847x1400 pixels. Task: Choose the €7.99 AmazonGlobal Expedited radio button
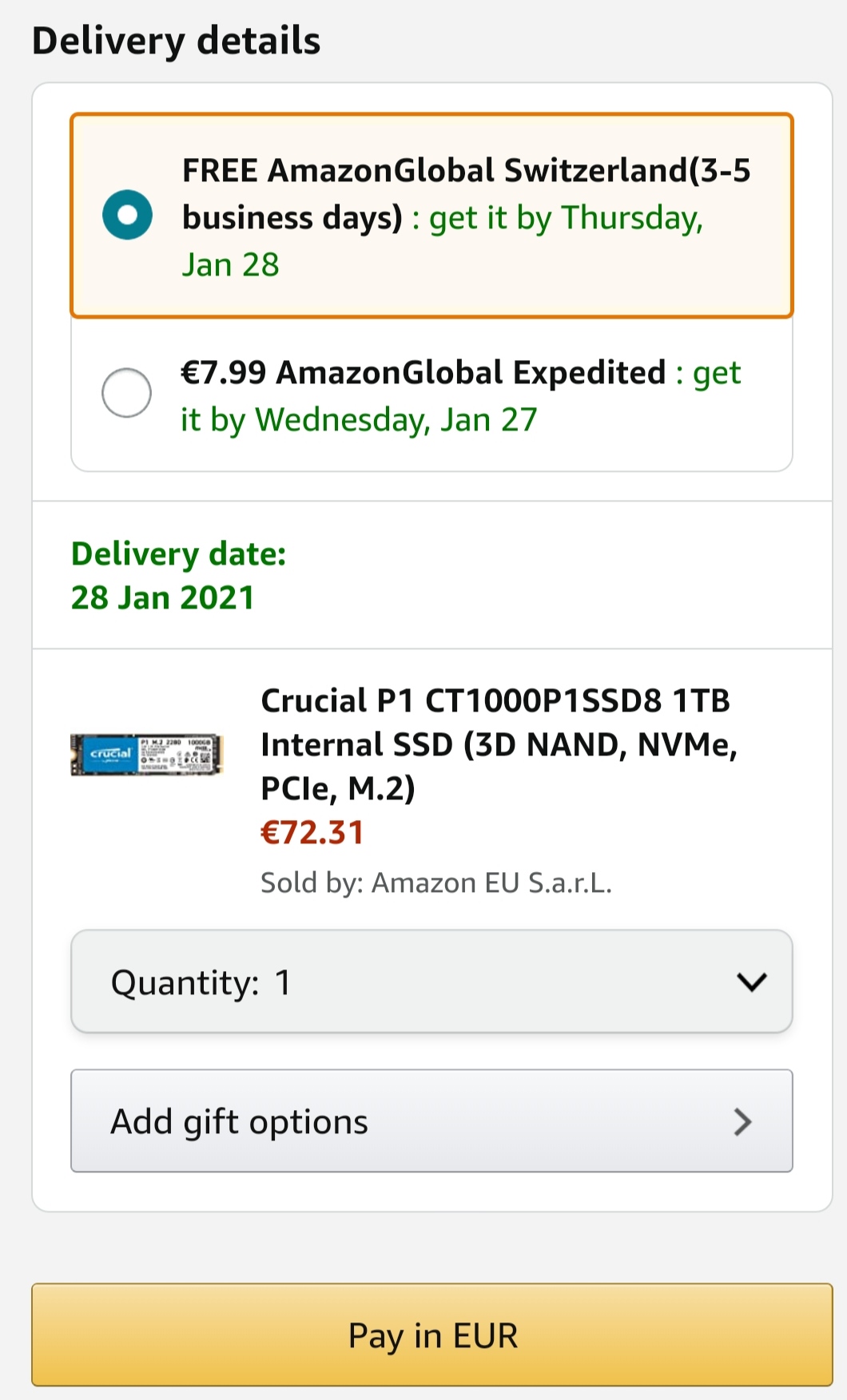point(126,393)
